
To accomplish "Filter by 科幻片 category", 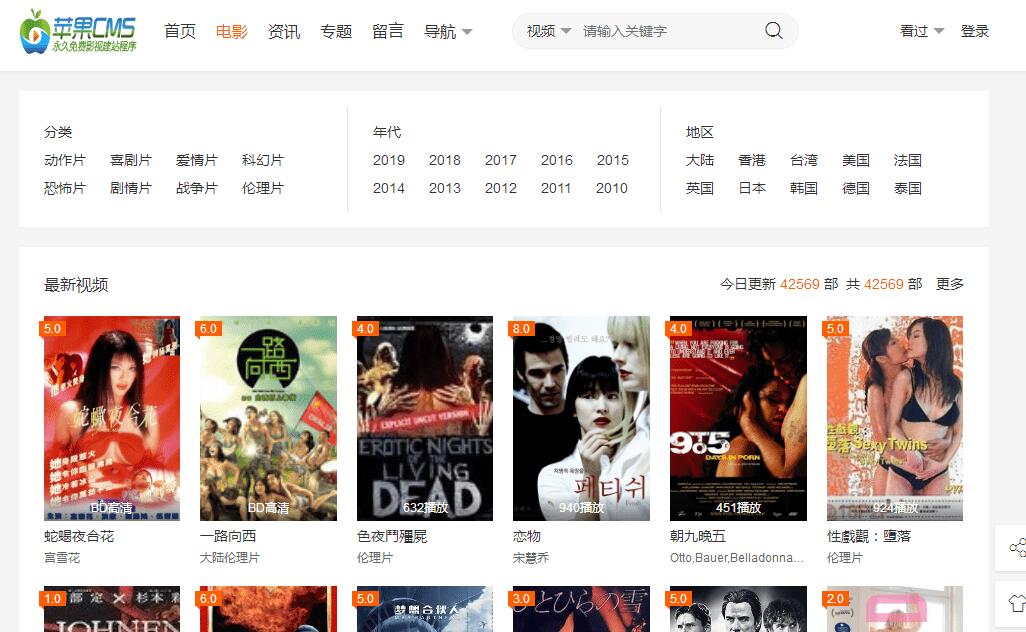I will [x=263, y=160].
